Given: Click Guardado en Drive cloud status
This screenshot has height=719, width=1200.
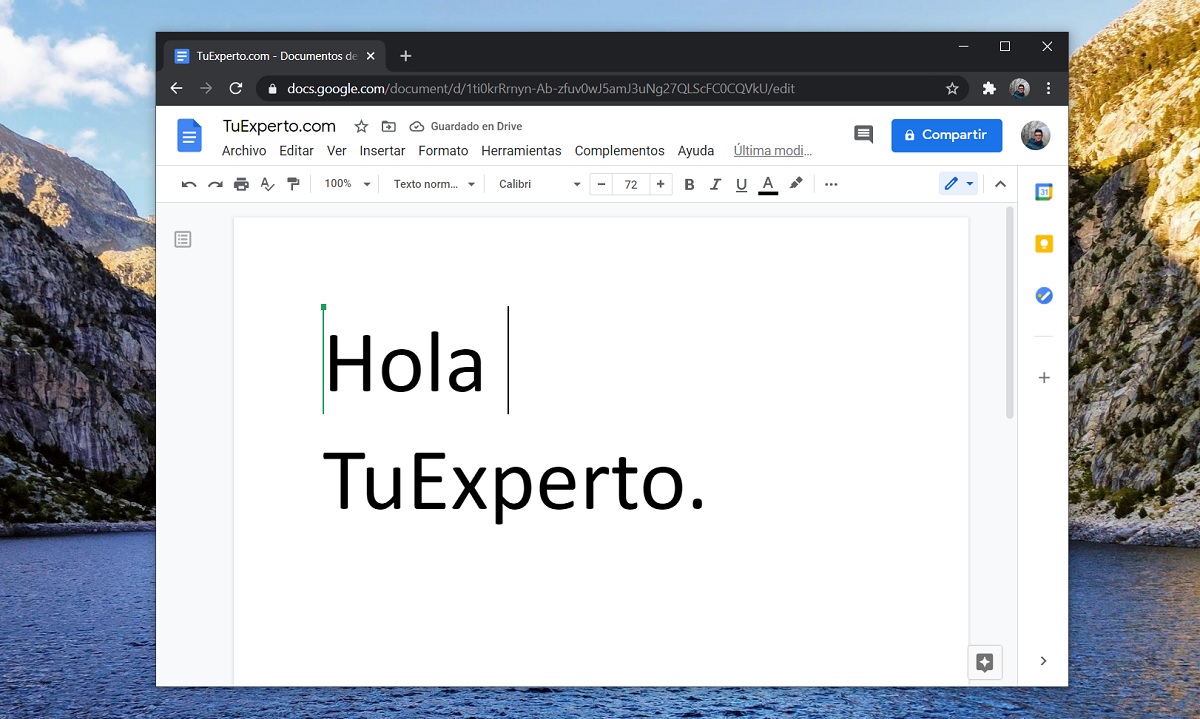Looking at the screenshot, I should [466, 127].
